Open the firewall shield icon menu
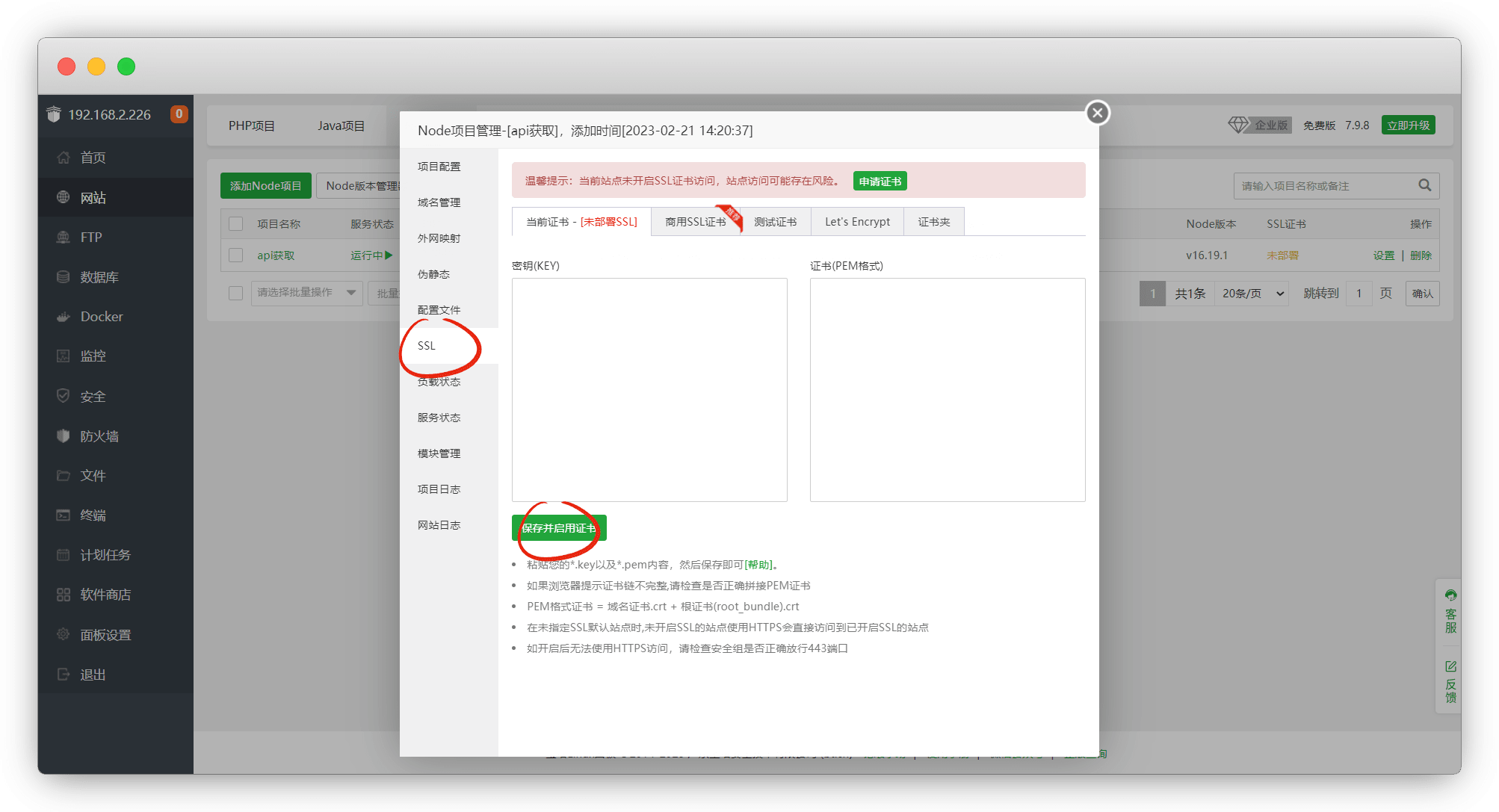This screenshot has width=1499, height=812. [x=64, y=436]
